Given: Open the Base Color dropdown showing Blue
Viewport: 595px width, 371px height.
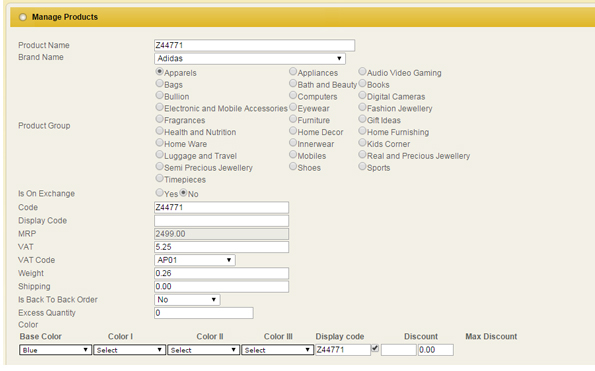Looking at the screenshot, I should click(55, 350).
